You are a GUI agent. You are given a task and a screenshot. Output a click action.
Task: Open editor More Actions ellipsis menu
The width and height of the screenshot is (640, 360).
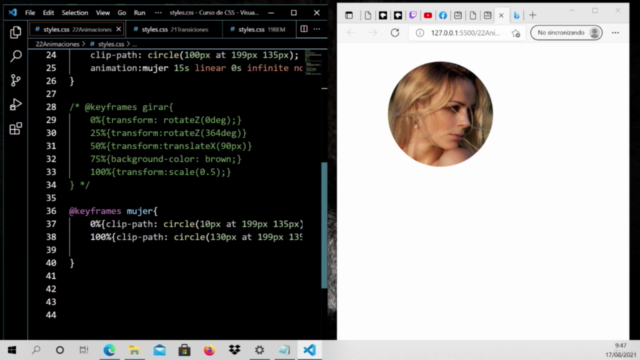[x=317, y=29]
